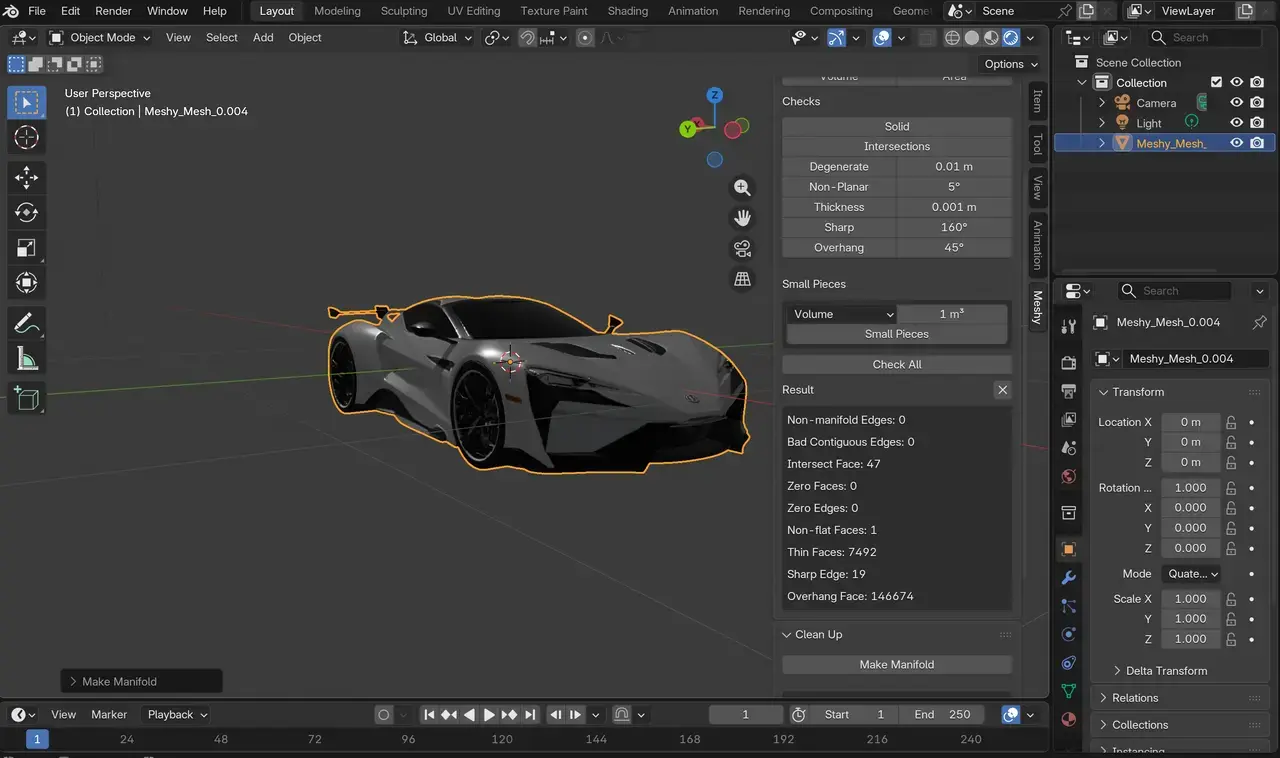This screenshot has height=758, width=1280.
Task: Hide Light in viewport via eye icon
Action: [x=1236, y=123]
